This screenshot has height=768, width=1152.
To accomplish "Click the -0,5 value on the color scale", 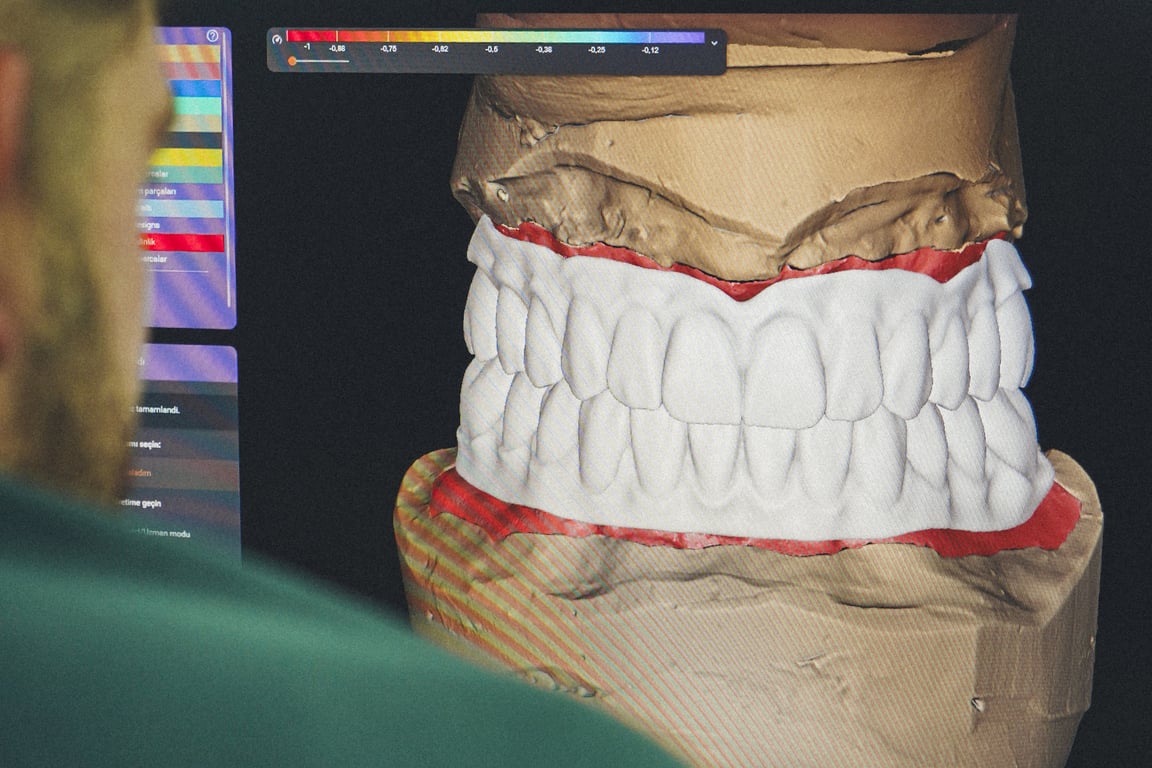I will [492, 49].
